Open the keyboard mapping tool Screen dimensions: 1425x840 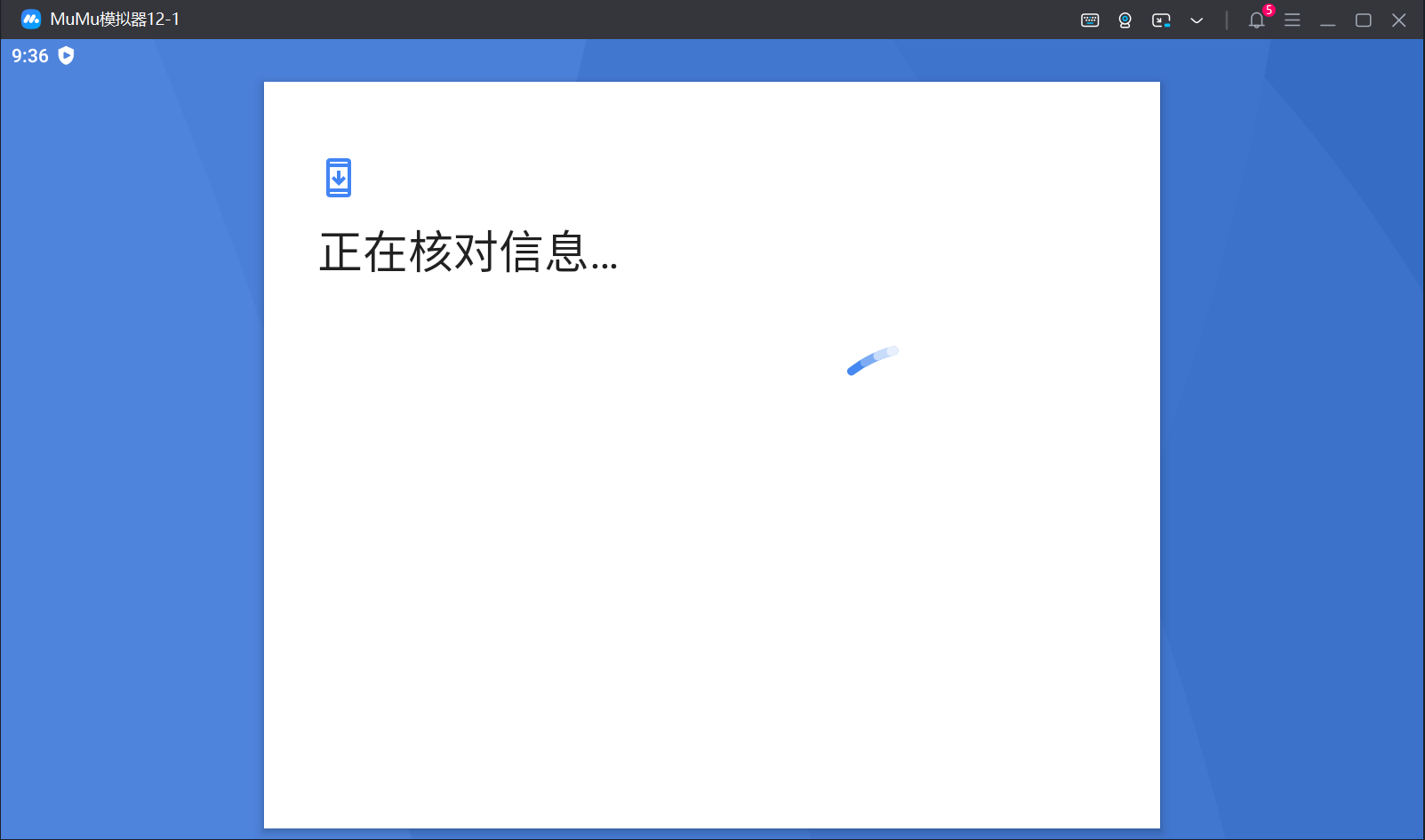[1090, 20]
